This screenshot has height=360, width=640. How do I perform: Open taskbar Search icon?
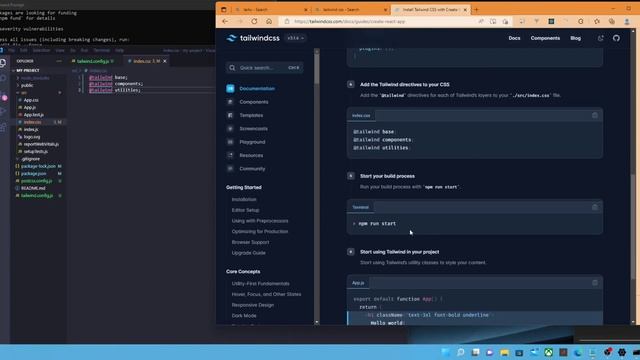pos(460,352)
